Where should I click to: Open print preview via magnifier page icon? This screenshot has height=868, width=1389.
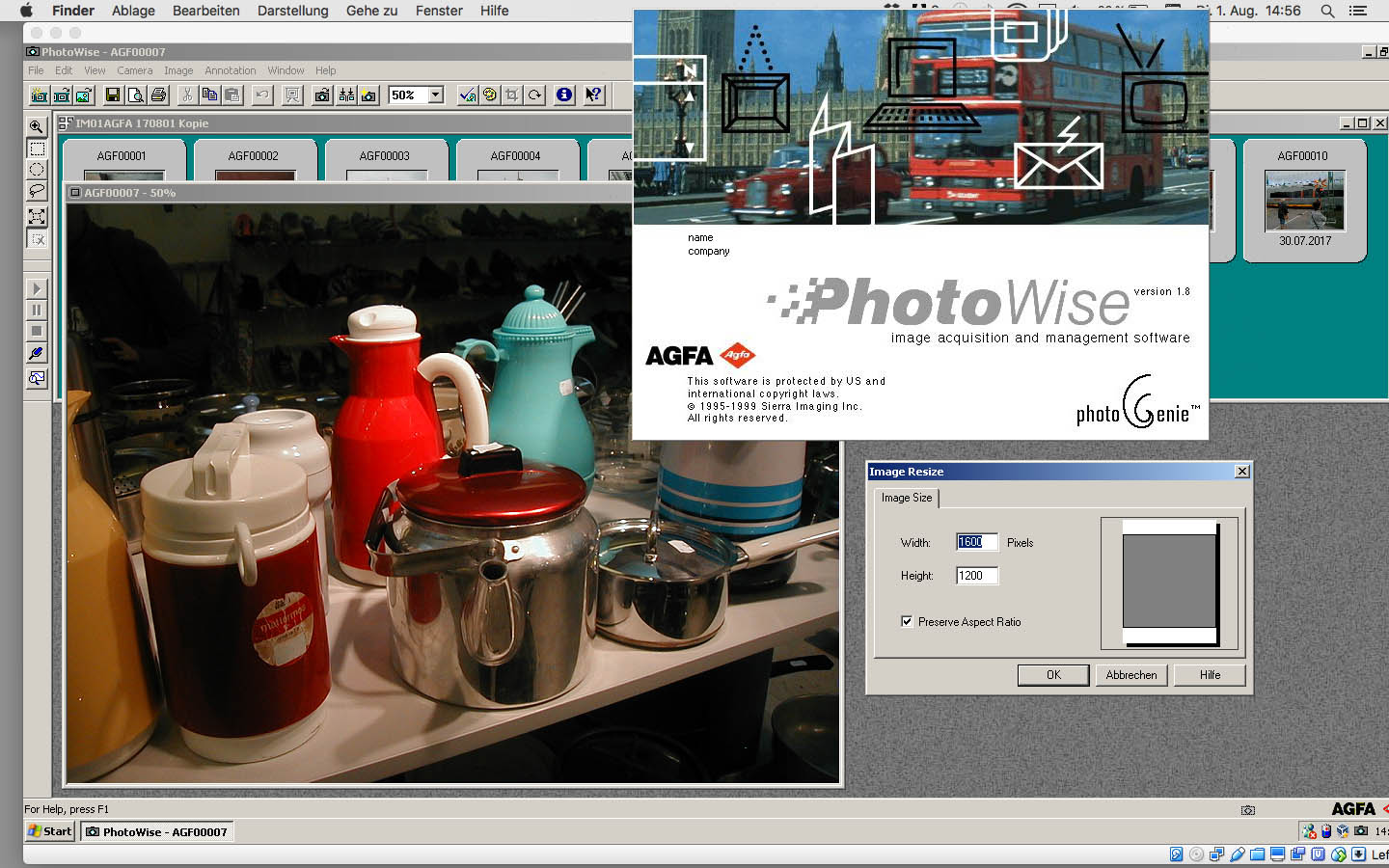[136, 95]
